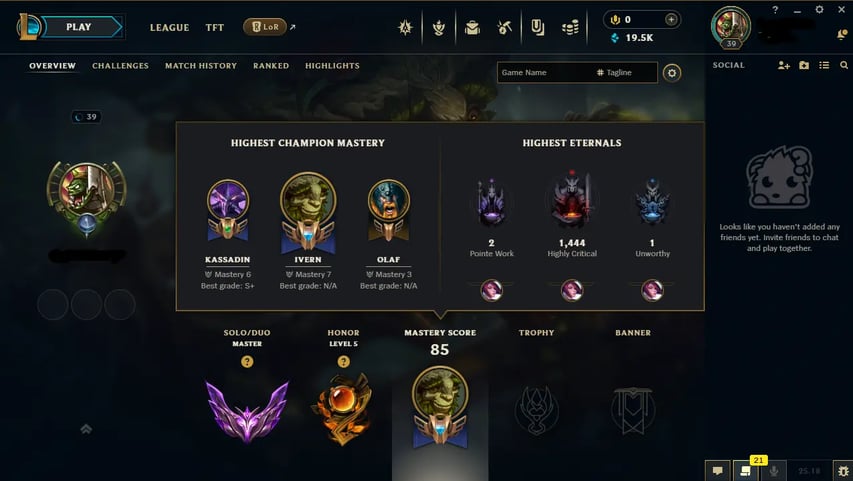Screen dimensions: 853x481
Task: Open the Store coins icon
Action: pos(570,27)
